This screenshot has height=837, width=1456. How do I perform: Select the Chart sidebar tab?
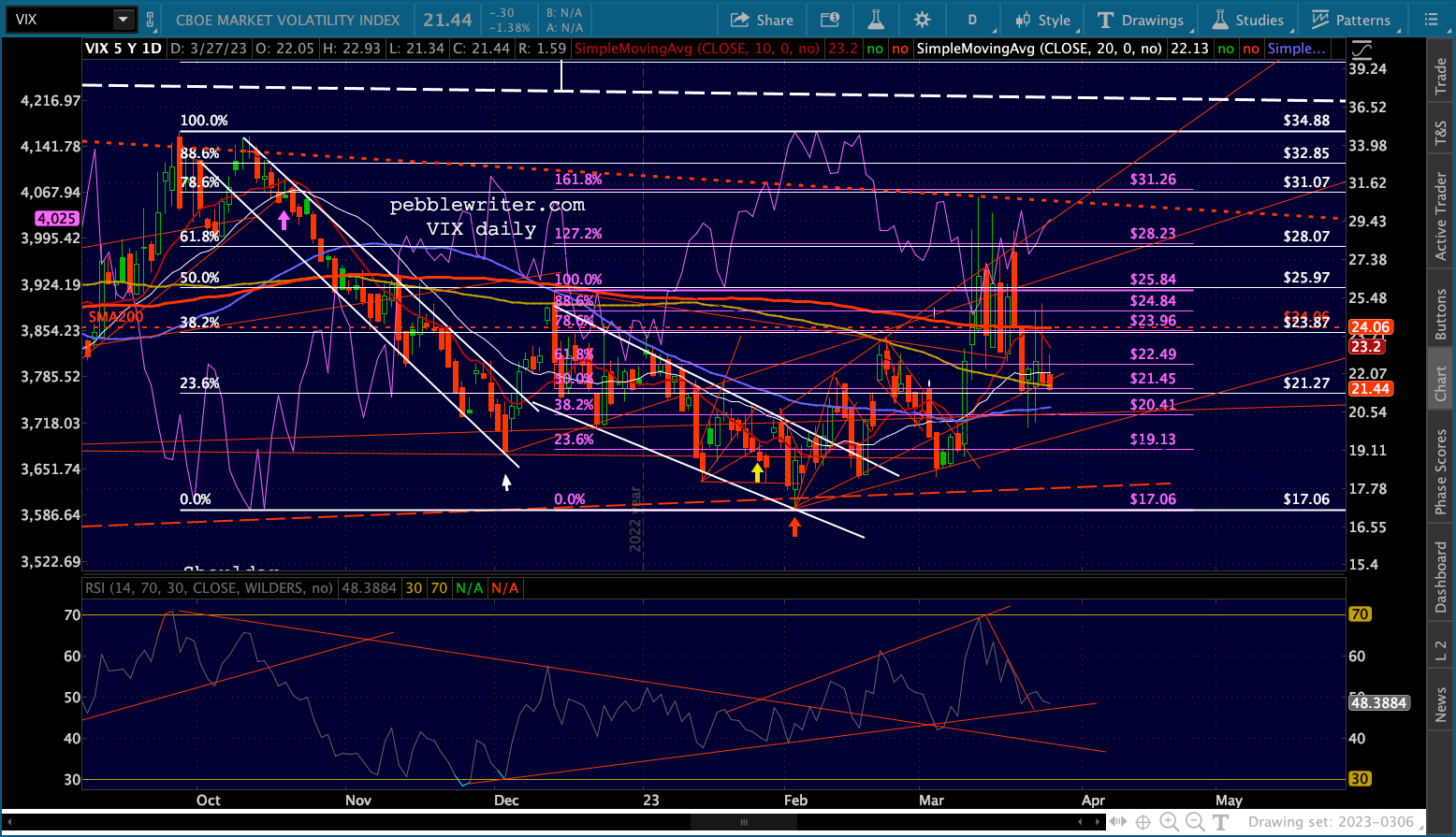tap(1441, 383)
